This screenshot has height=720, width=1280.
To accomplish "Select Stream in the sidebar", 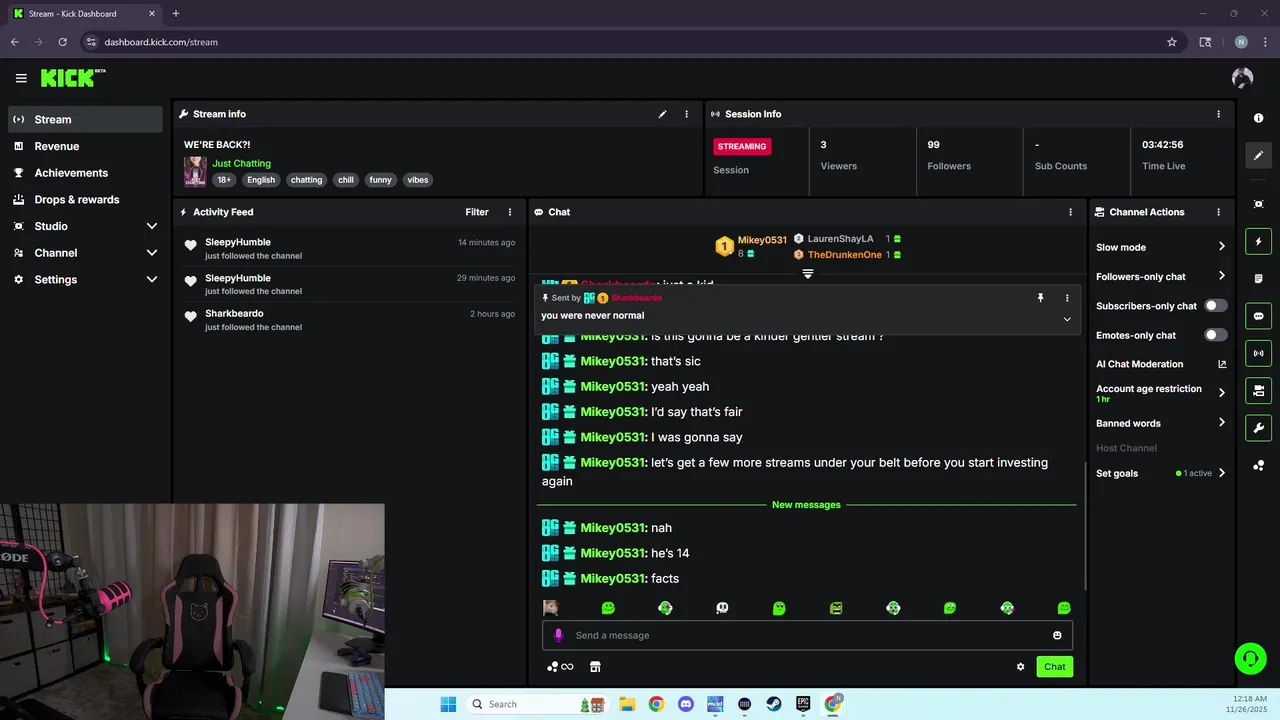I will [x=85, y=119].
